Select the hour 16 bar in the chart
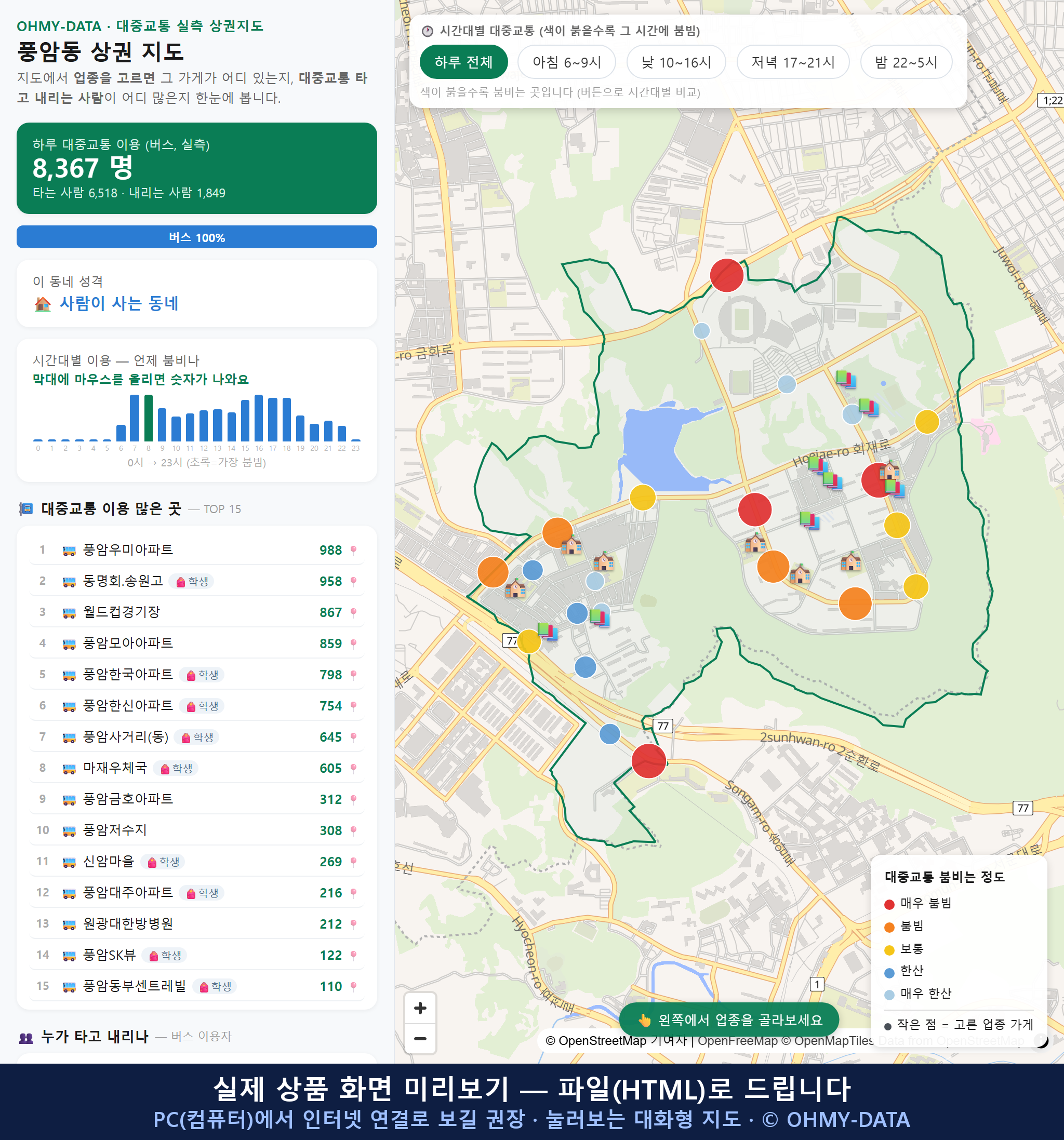 (x=259, y=418)
